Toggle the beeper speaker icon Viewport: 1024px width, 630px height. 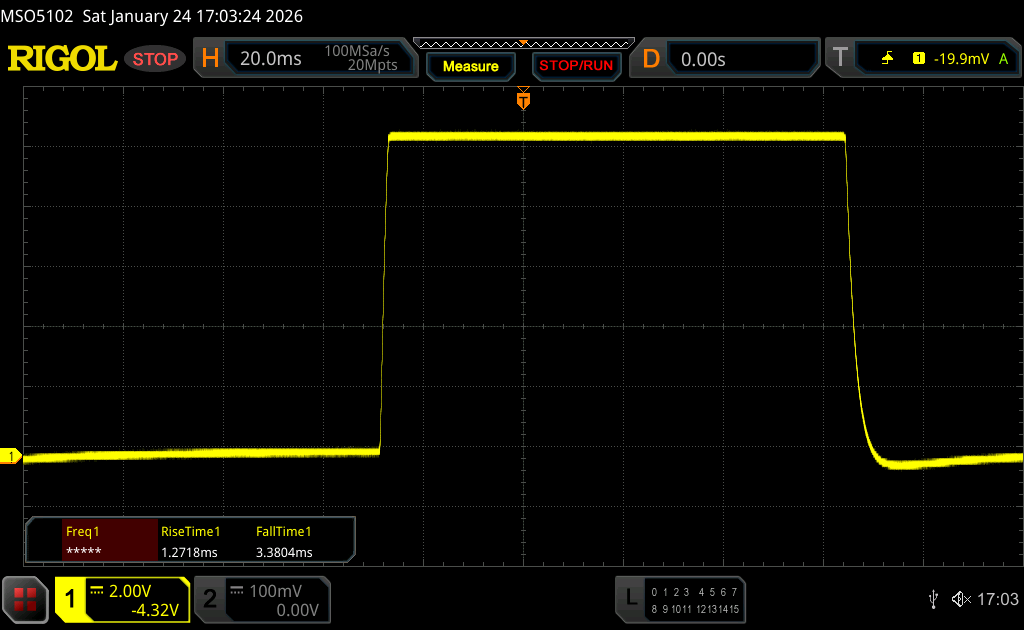point(960,599)
